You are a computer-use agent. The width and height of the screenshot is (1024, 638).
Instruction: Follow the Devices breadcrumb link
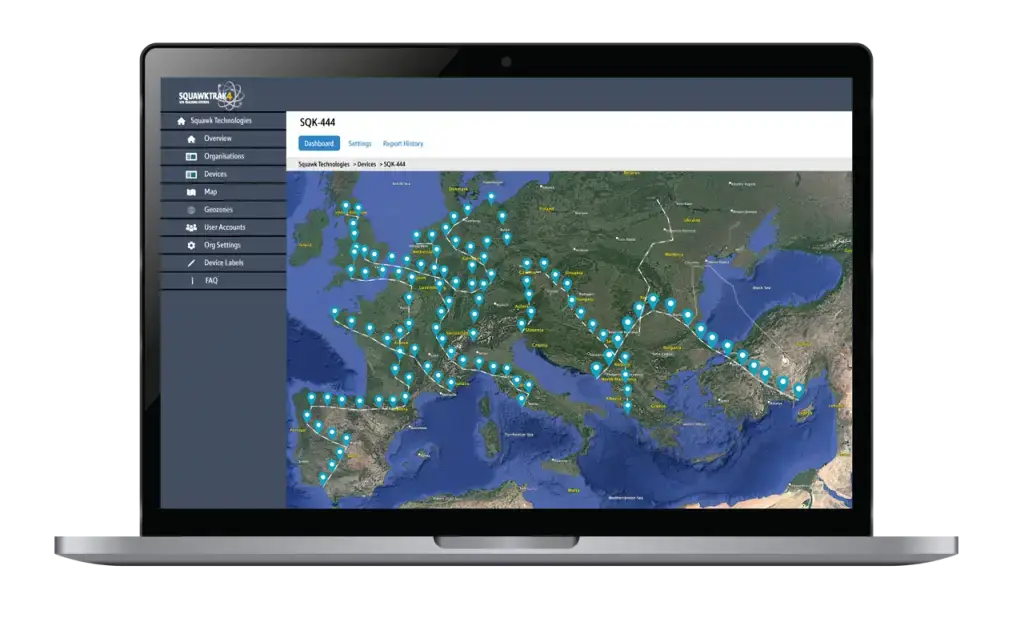(x=367, y=164)
